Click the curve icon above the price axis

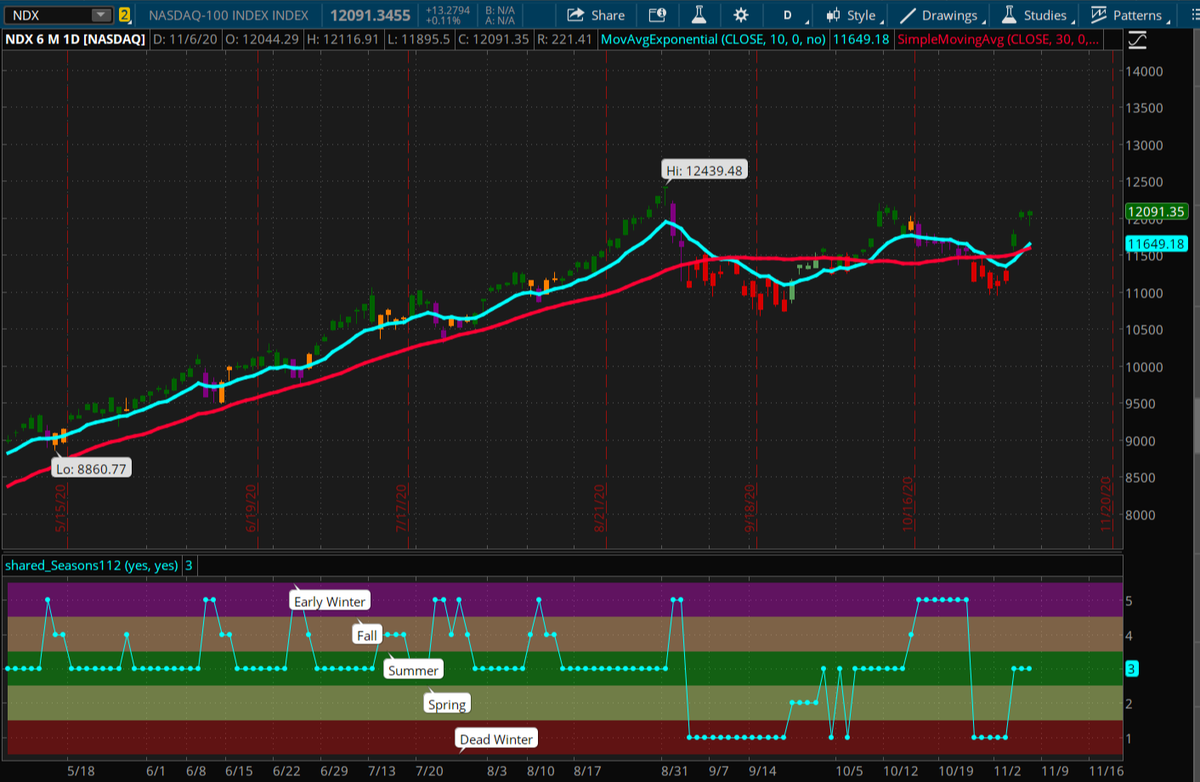(1137, 40)
